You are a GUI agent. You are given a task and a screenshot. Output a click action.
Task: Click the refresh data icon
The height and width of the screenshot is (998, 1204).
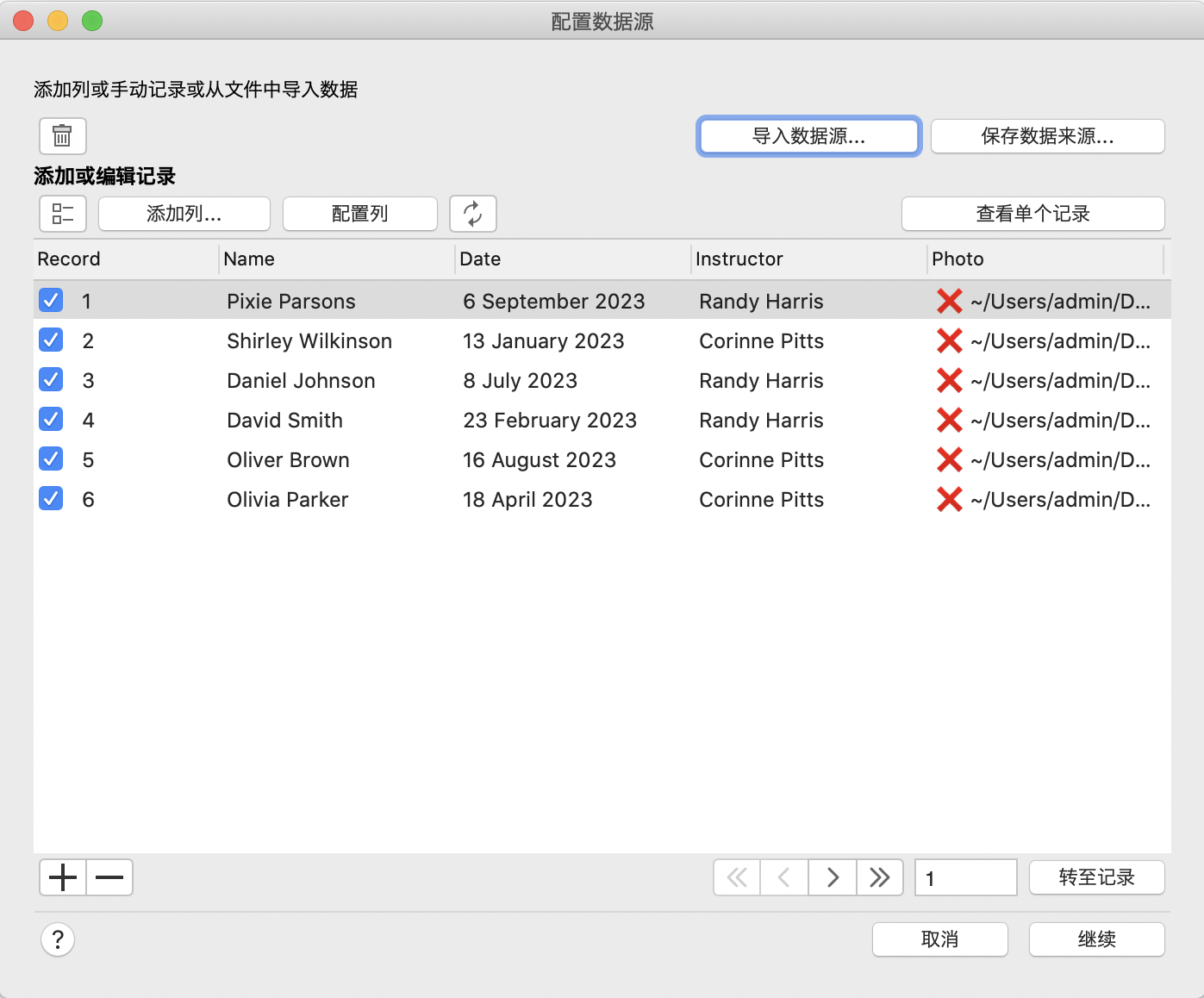(472, 214)
